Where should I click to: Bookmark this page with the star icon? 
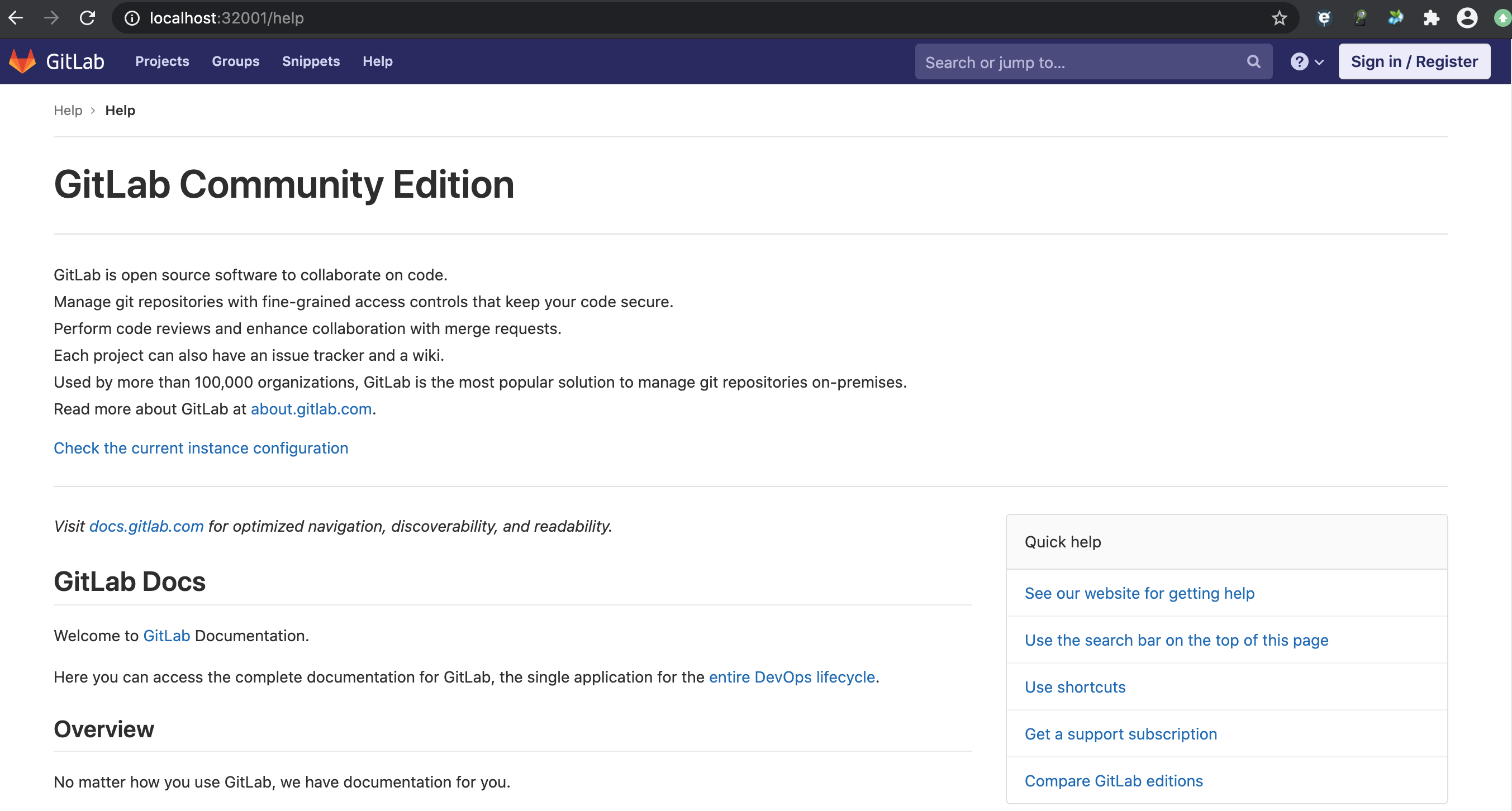click(1280, 18)
